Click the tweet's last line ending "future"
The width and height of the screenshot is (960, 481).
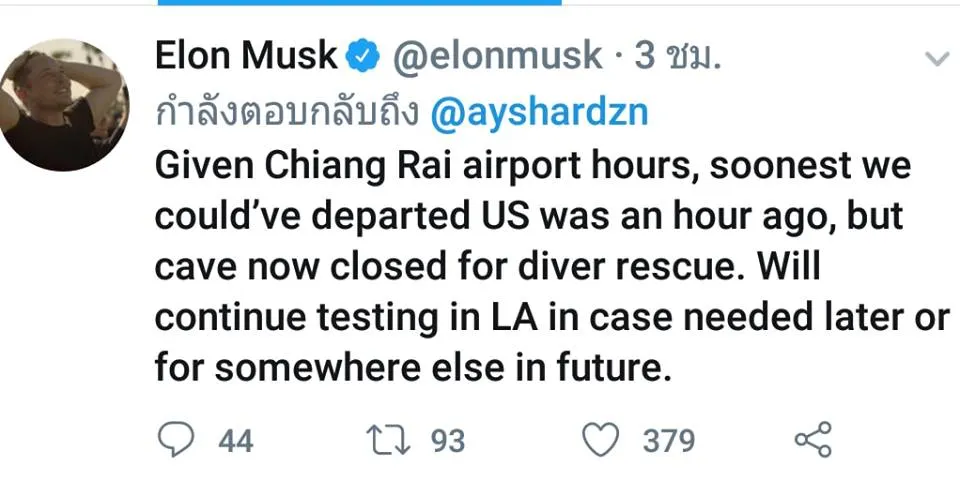click(410, 370)
